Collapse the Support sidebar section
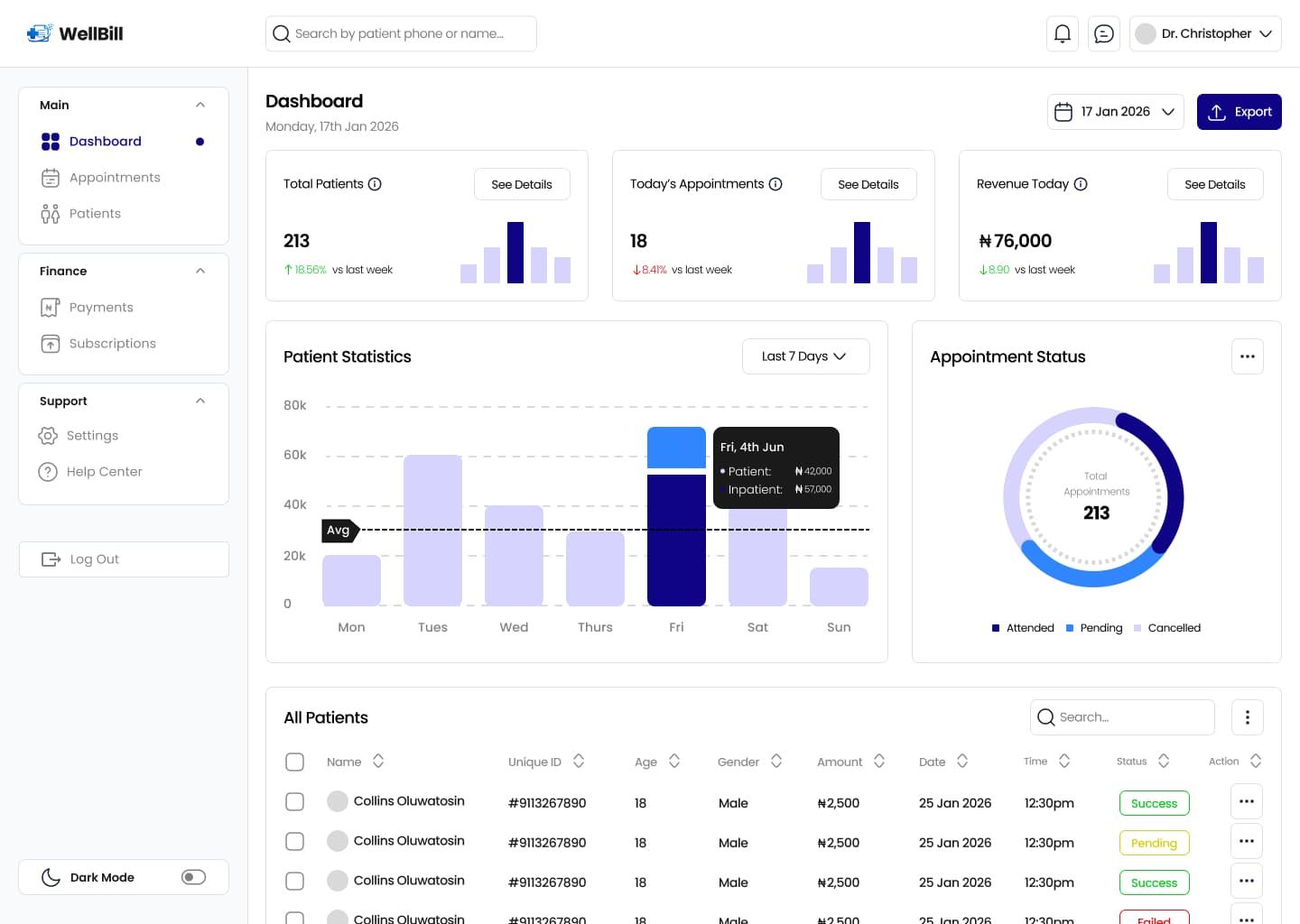Image resolution: width=1300 pixels, height=924 pixels. coord(200,401)
